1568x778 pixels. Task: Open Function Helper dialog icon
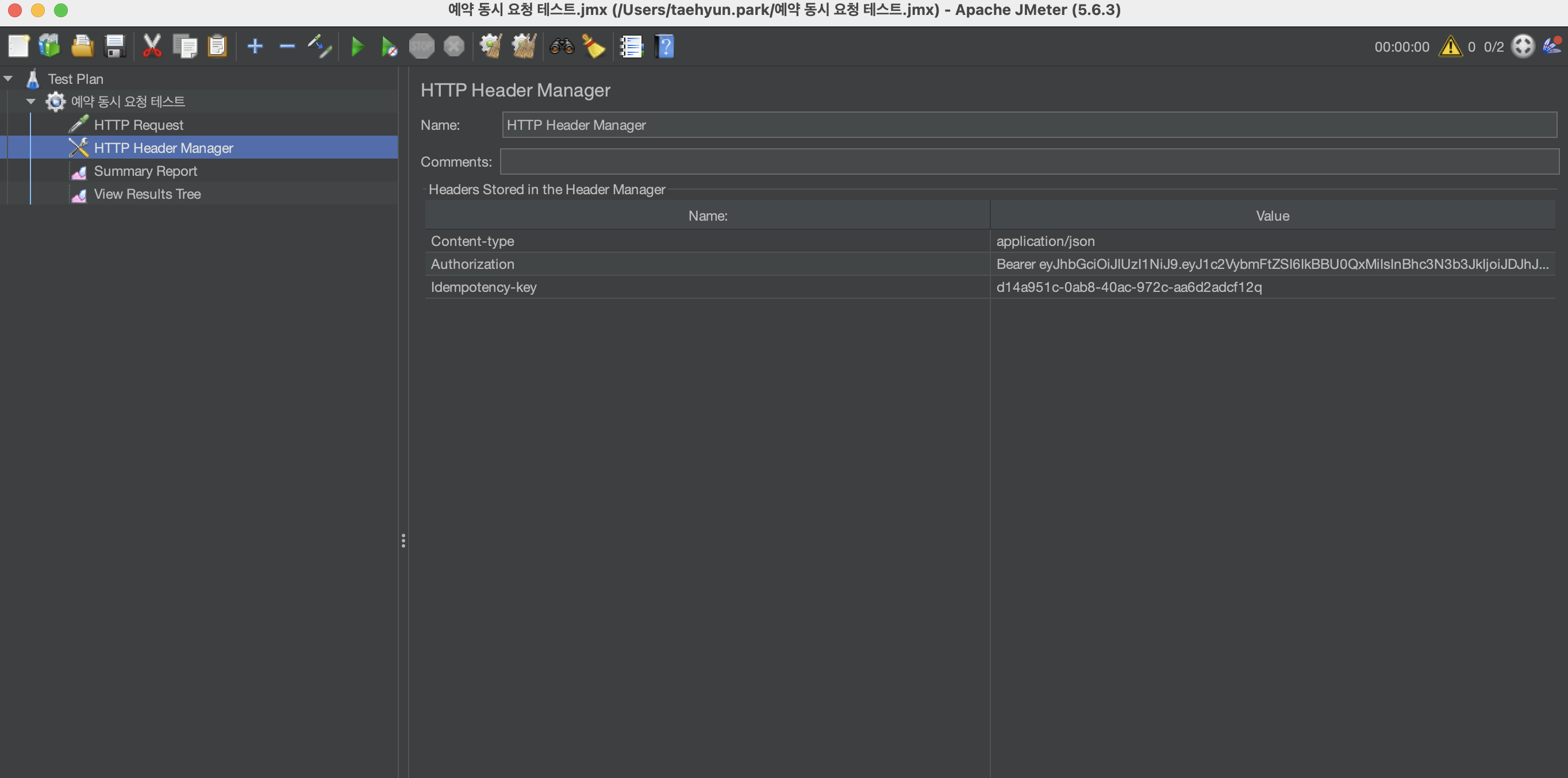pyautogui.click(x=631, y=46)
